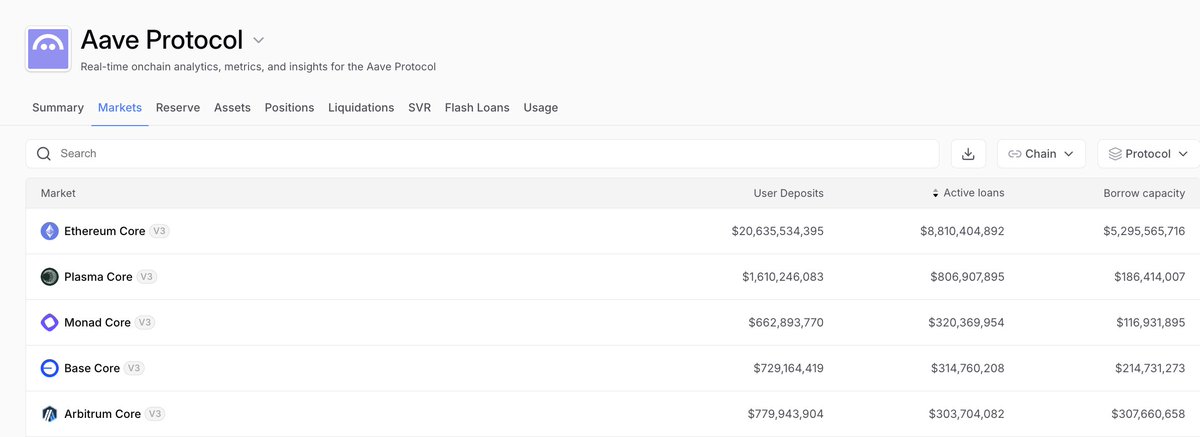The width and height of the screenshot is (1200, 437).
Task: Click Ethereum Core borrow capacity $5,295,565,716
Action: tap(1142, 231)
